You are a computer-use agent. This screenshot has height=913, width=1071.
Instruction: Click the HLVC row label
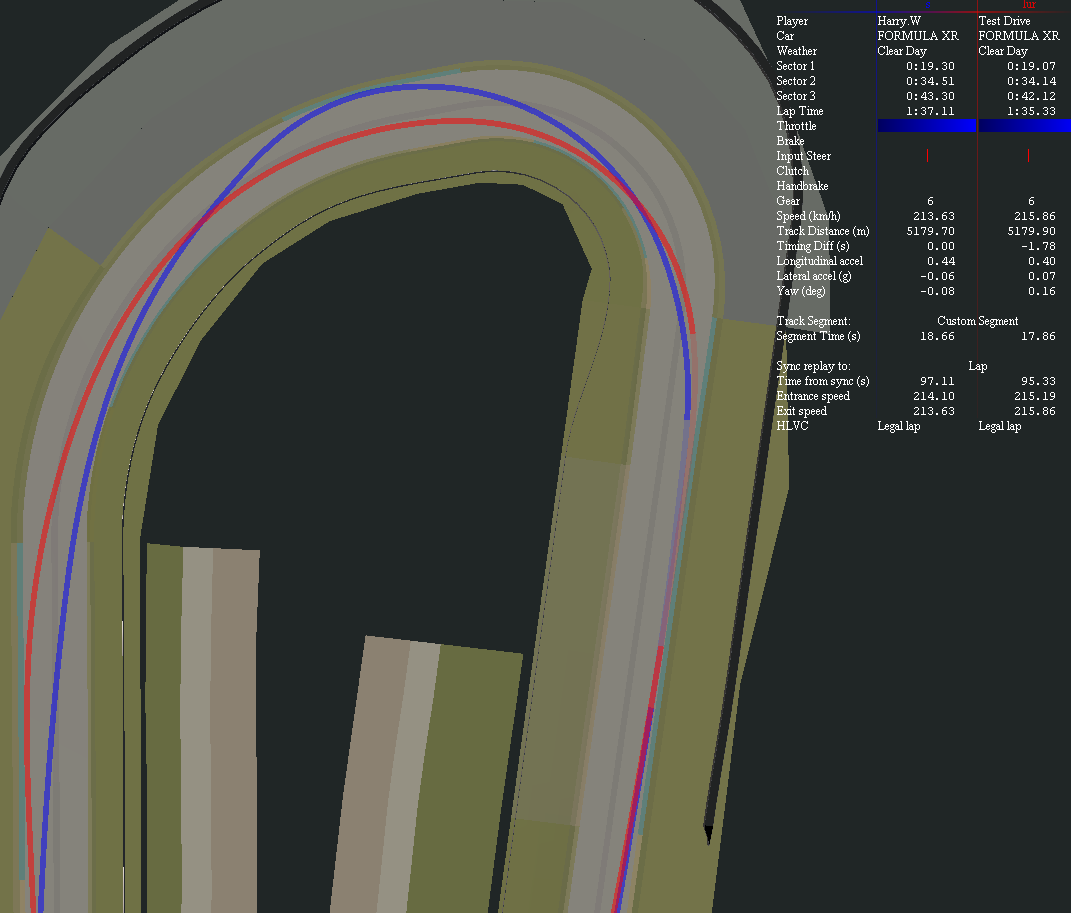(792, 426)
